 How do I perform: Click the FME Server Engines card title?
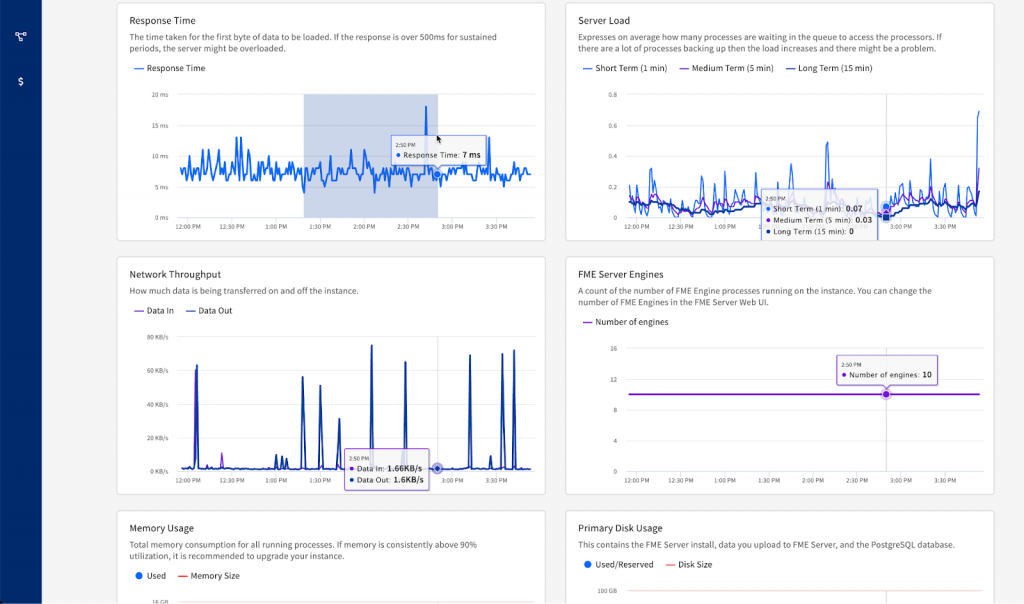point(620,274)
